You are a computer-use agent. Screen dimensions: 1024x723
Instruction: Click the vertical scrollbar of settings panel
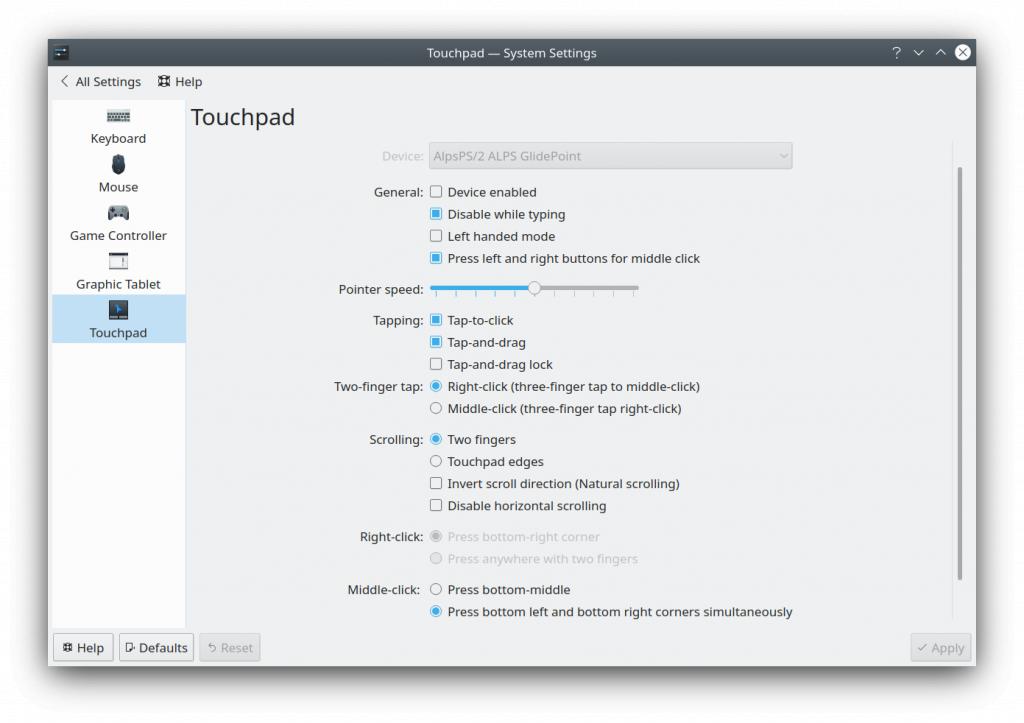coord(960,370)
